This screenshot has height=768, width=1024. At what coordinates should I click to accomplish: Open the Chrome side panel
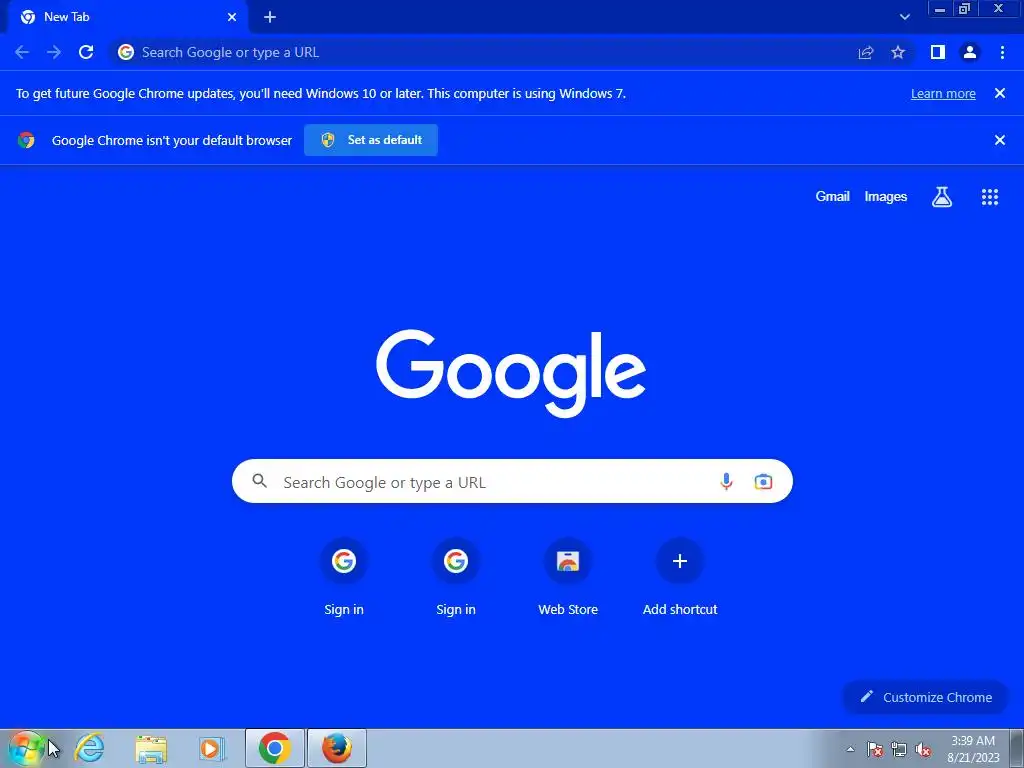[x=938, y=52]
